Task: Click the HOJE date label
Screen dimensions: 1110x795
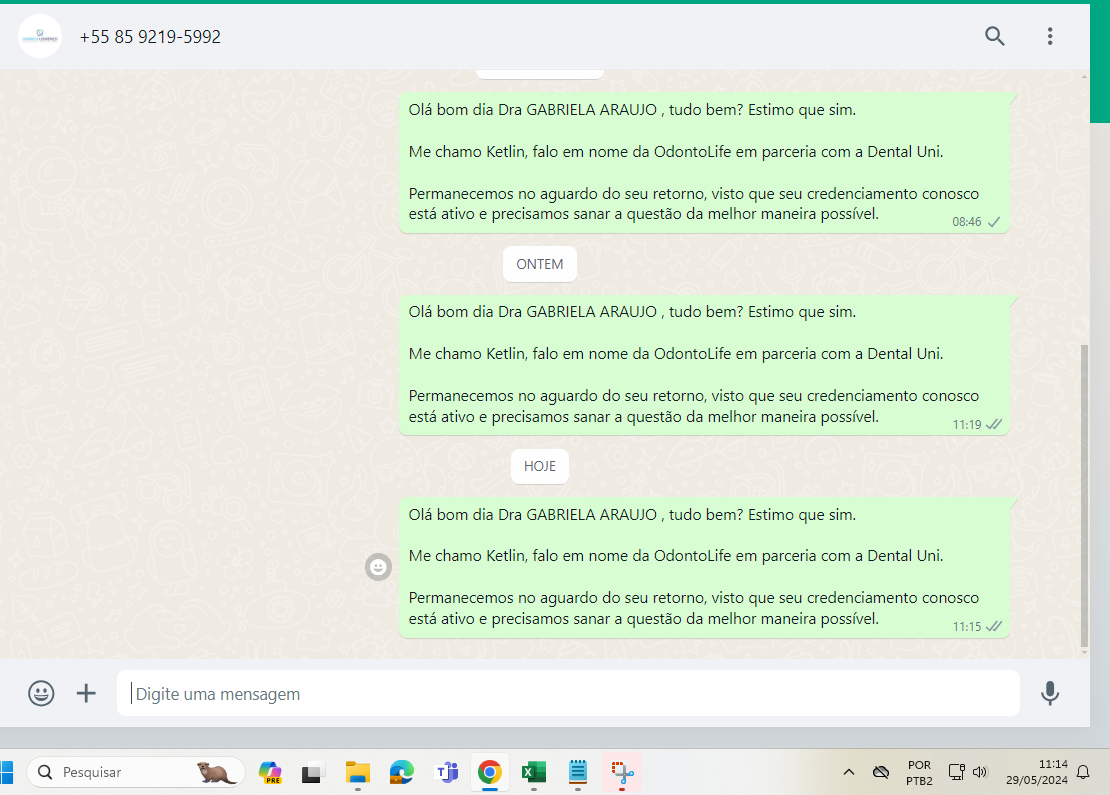Action: click(x=539, y=467)
